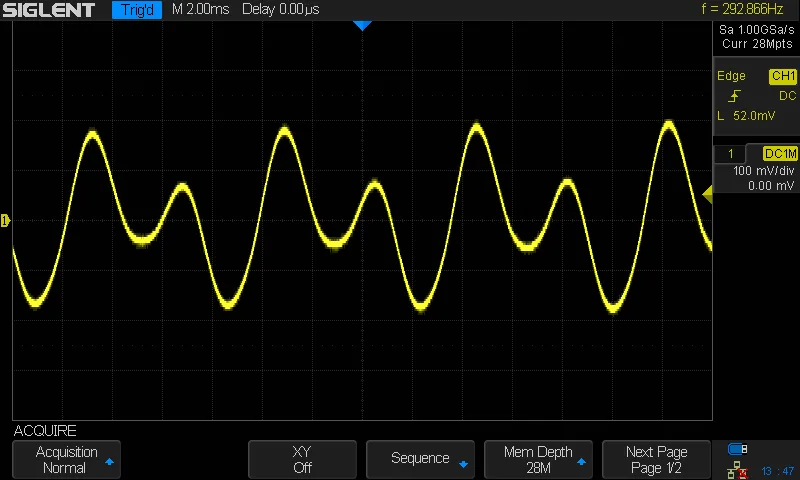Click the trigger DC coupling label
Image resolution: width=800 pixels, height=480 pixels.
pyautogui.click(x=787, y=96)
